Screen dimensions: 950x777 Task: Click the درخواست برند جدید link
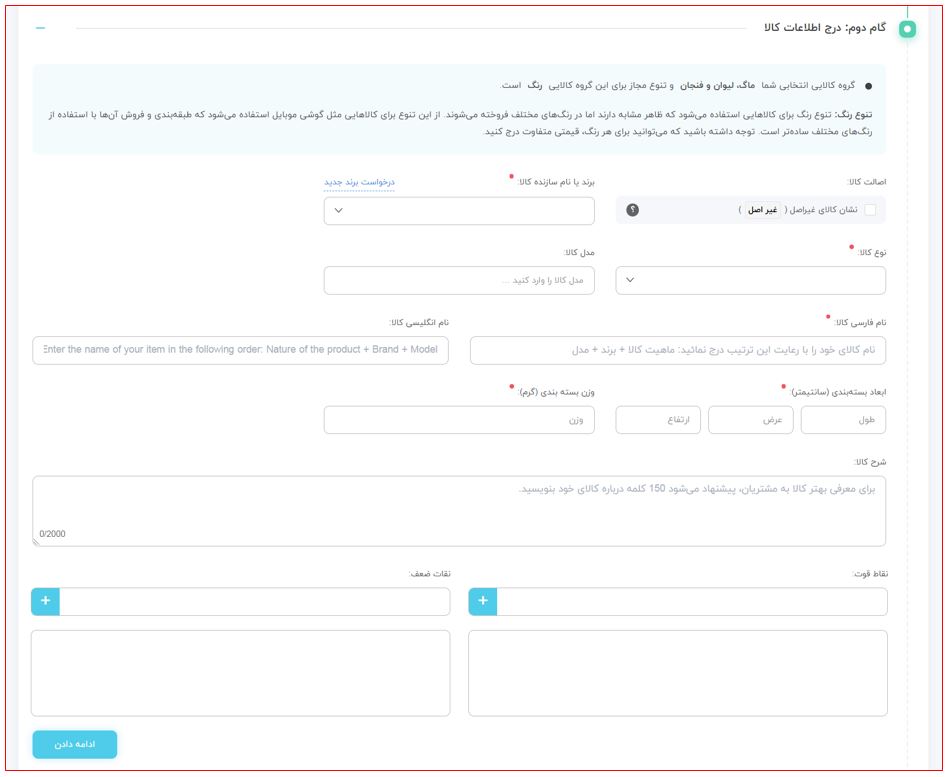pyautogui.click(x=359, y=182)
